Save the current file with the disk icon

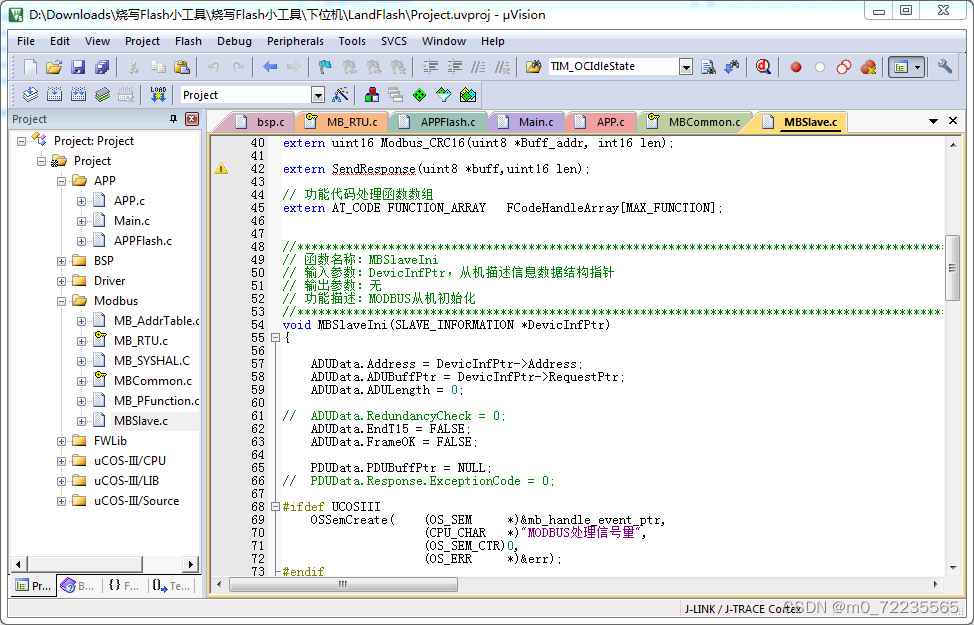78,66
